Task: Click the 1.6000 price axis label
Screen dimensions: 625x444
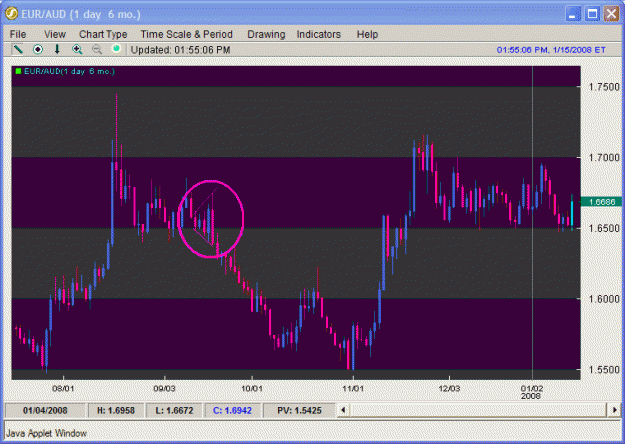Action: point(604,299)
